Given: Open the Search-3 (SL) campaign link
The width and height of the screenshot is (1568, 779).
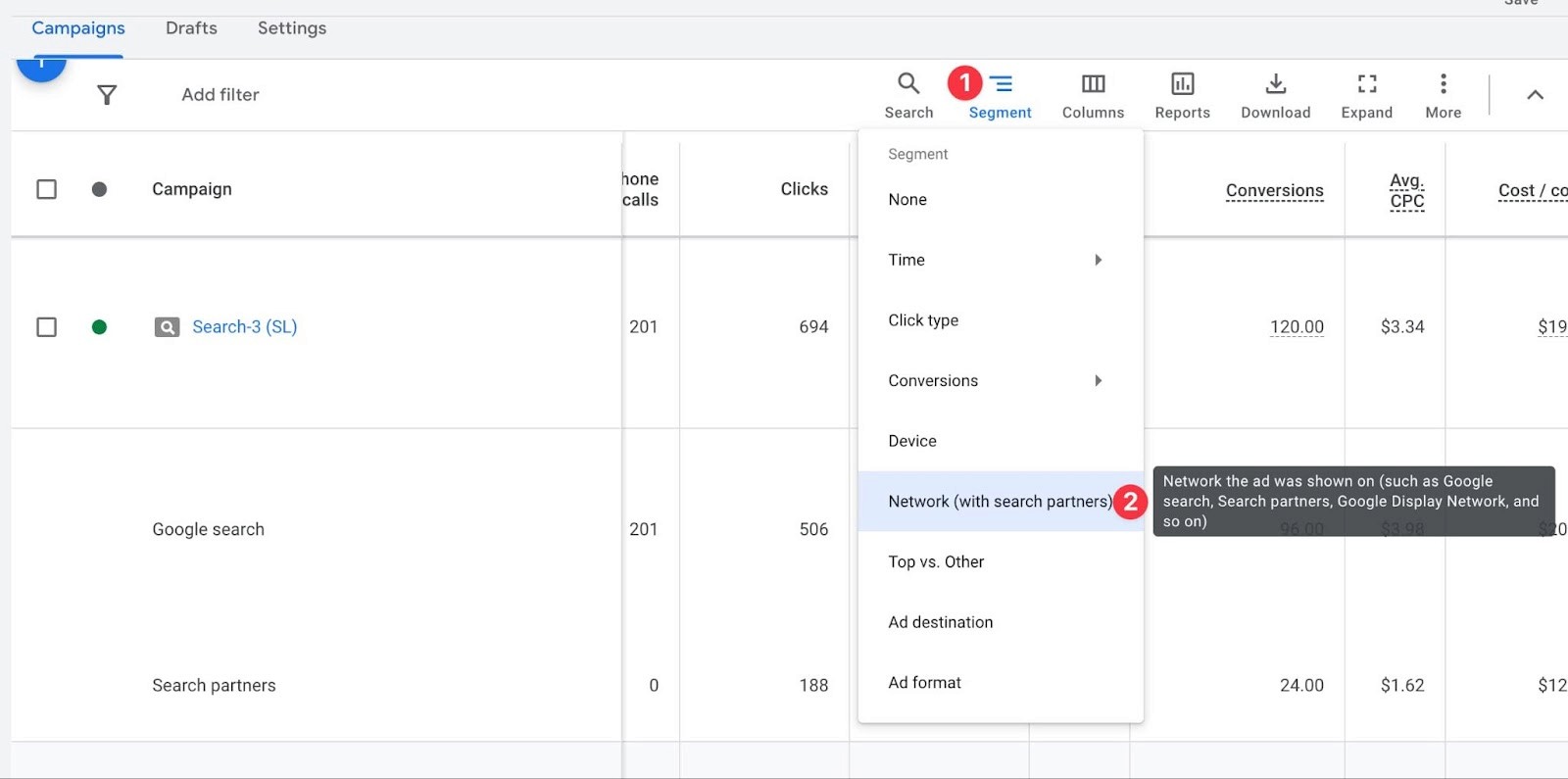Looking at the screenshot, I should 244,327.
